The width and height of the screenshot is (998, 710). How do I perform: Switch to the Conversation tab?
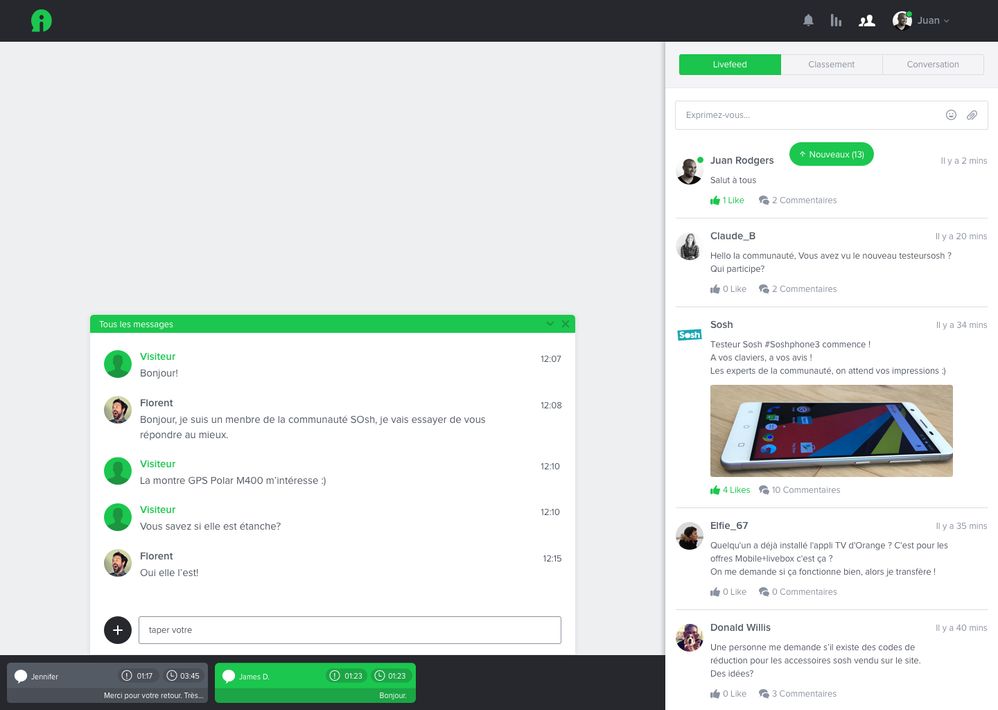(932, 64)
